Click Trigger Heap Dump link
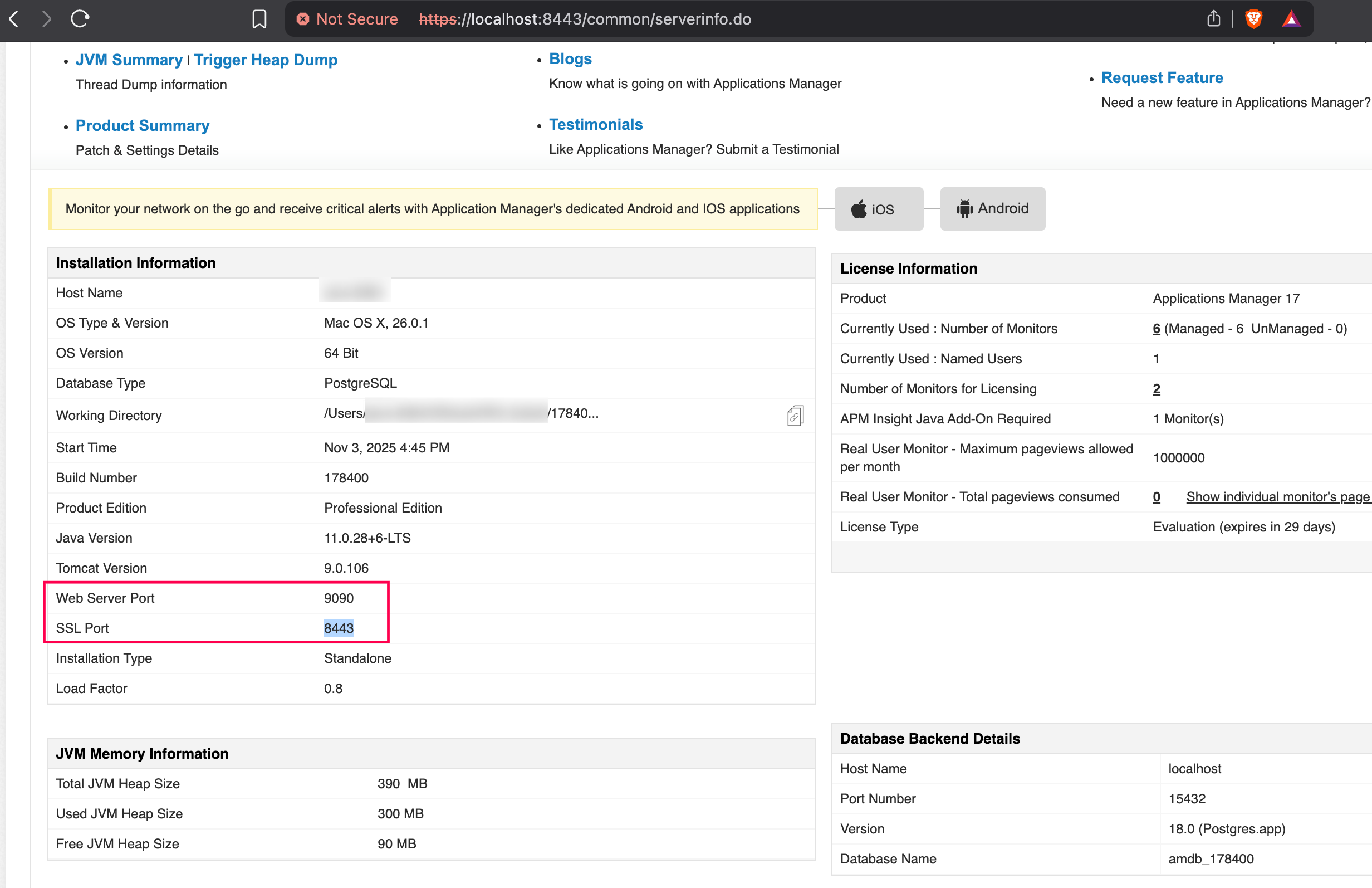The width and height of the screenshot is (1372, 888). point(266,60)
